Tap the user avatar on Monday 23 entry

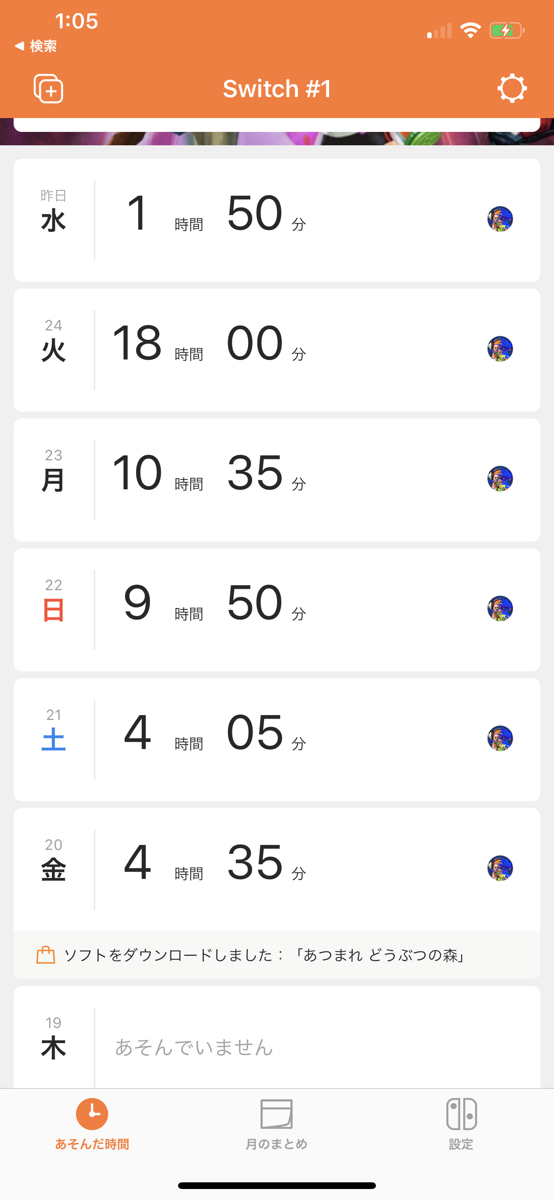click(500, 479)
